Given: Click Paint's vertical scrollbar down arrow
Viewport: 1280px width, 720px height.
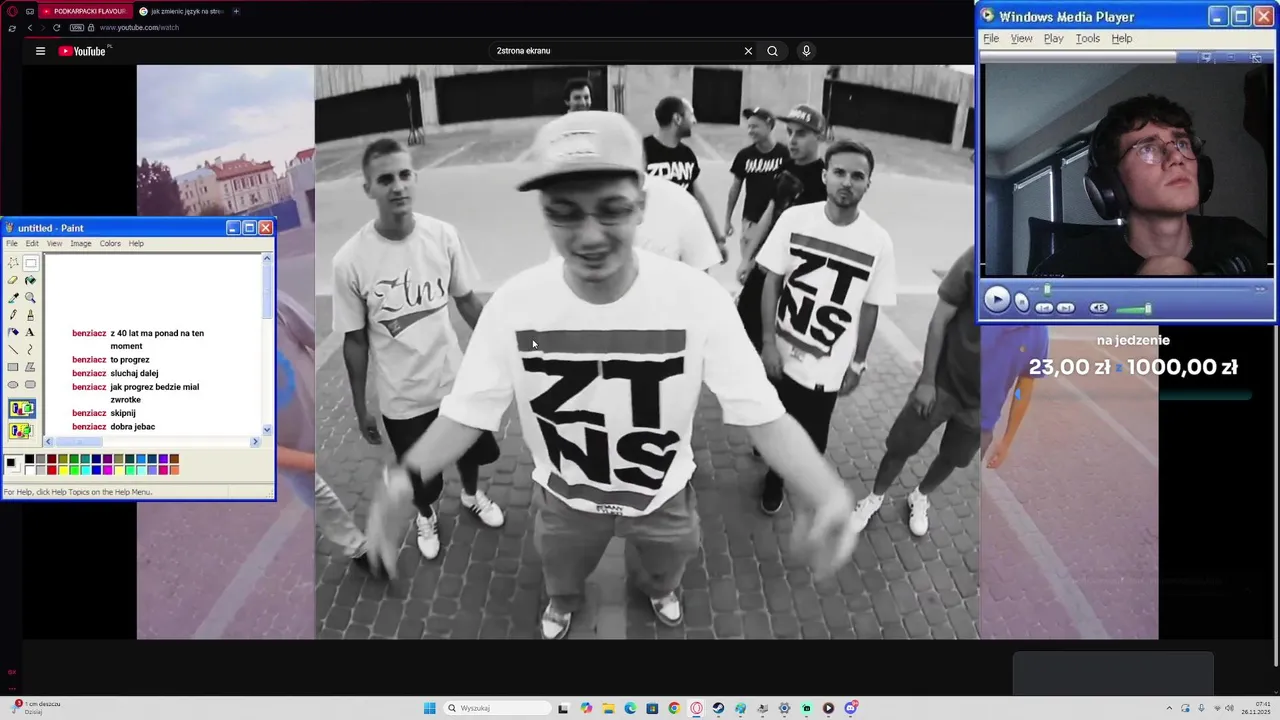Looking at the screenshot, I should tap(267, 429).
